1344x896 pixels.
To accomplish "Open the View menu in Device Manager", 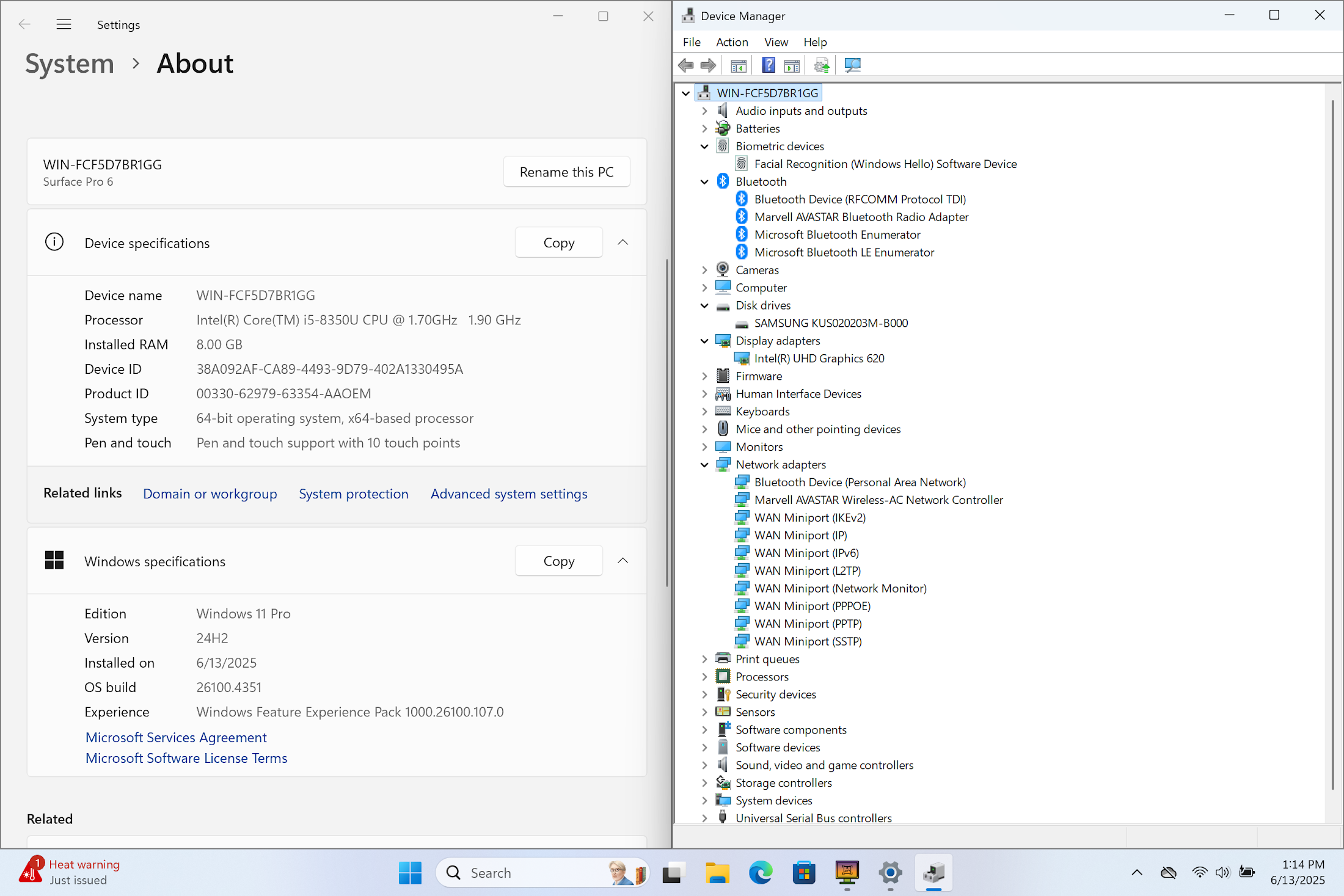I will click(x=776, y=42).
